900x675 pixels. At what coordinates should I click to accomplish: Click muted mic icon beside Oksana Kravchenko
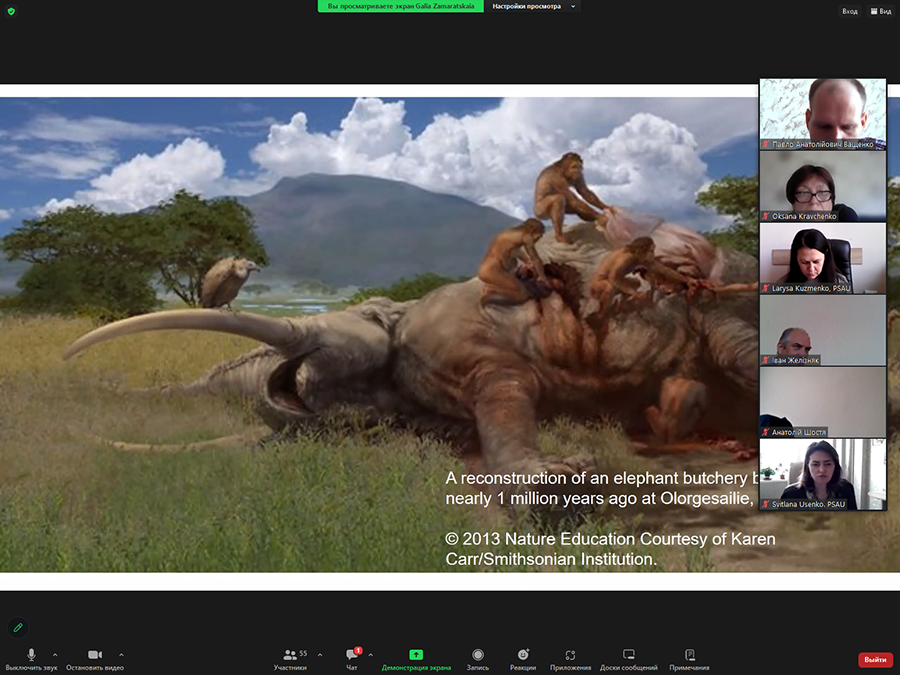click(x=766, y=216)
